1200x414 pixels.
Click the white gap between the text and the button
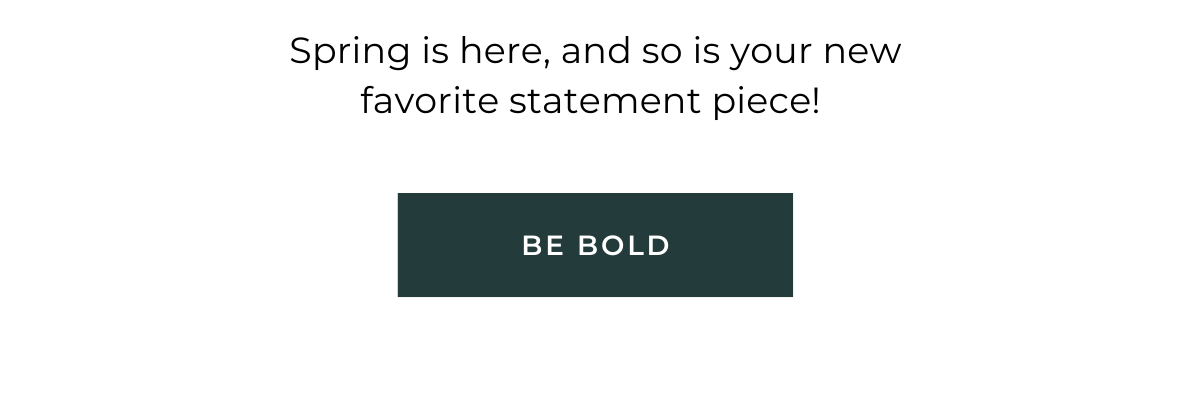click(x=595, y=158)
